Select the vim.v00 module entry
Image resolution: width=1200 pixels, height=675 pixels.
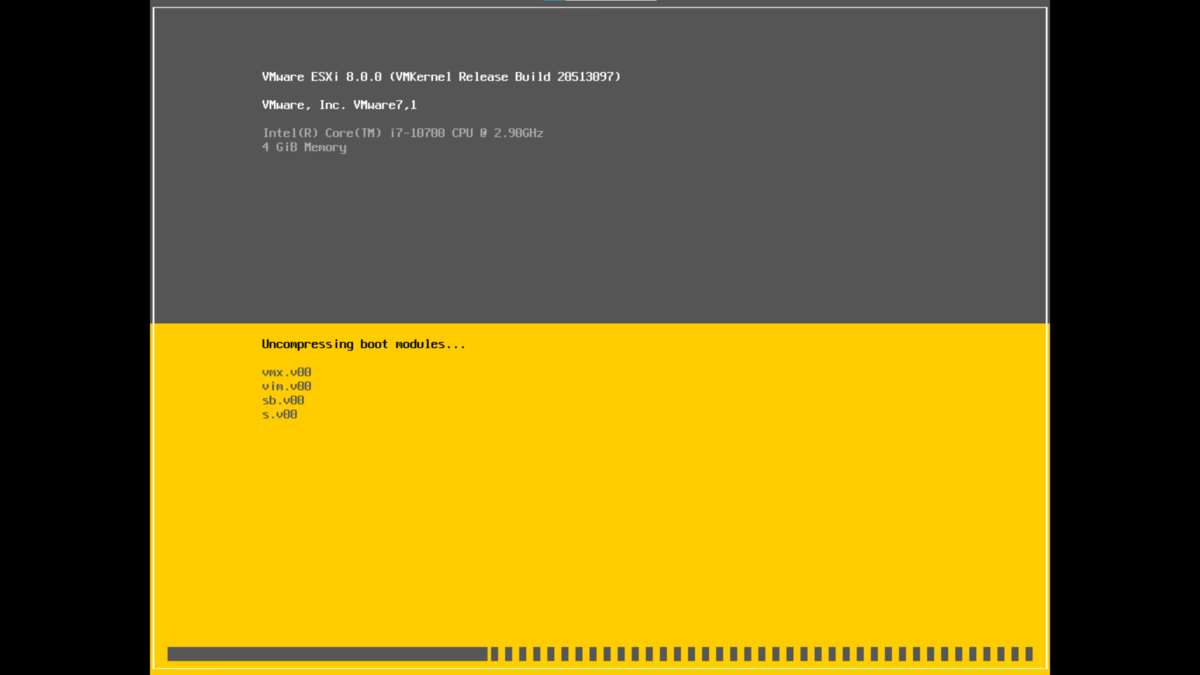tap(287, 386)
